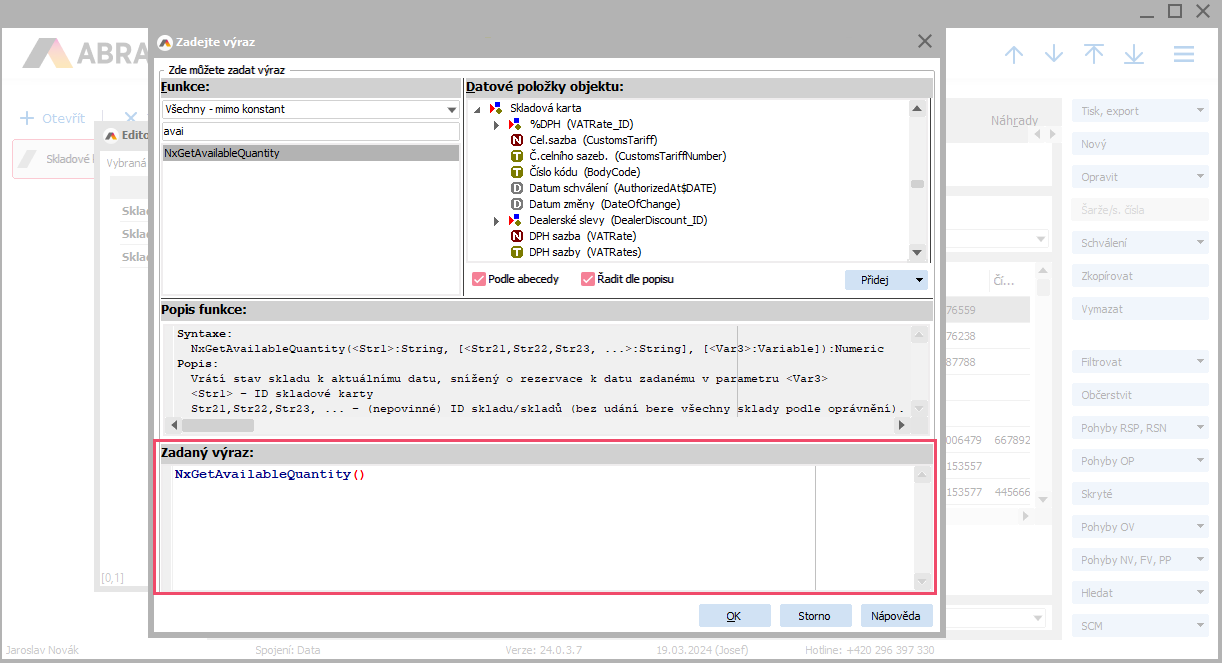Toggle the Řadit dle popisu checkbox
The width and height of the screenshot is (1222, 663).
588,279
